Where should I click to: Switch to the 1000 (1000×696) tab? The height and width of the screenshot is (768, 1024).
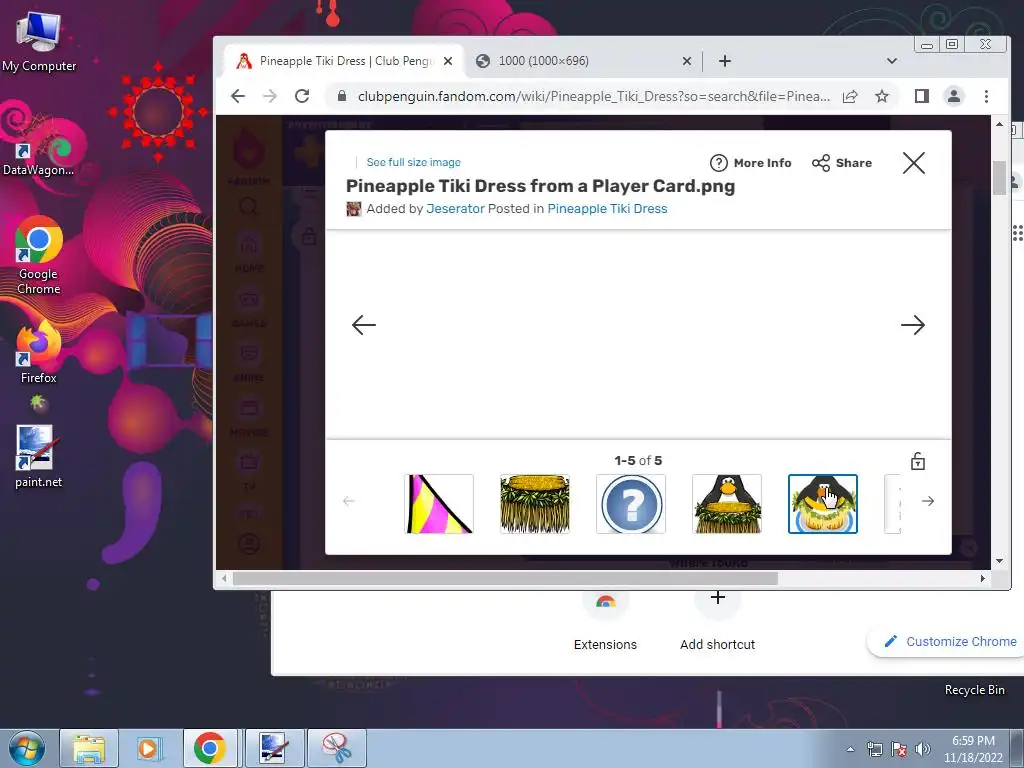click(x=543, y=61)
